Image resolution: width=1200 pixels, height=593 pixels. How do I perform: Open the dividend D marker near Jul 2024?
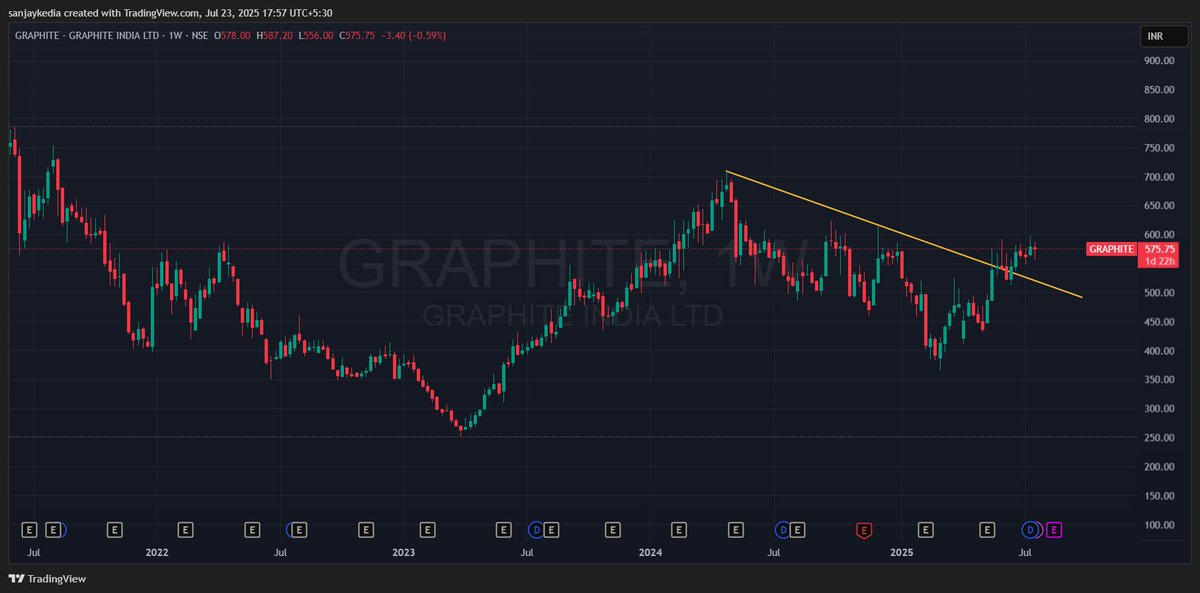783,529
